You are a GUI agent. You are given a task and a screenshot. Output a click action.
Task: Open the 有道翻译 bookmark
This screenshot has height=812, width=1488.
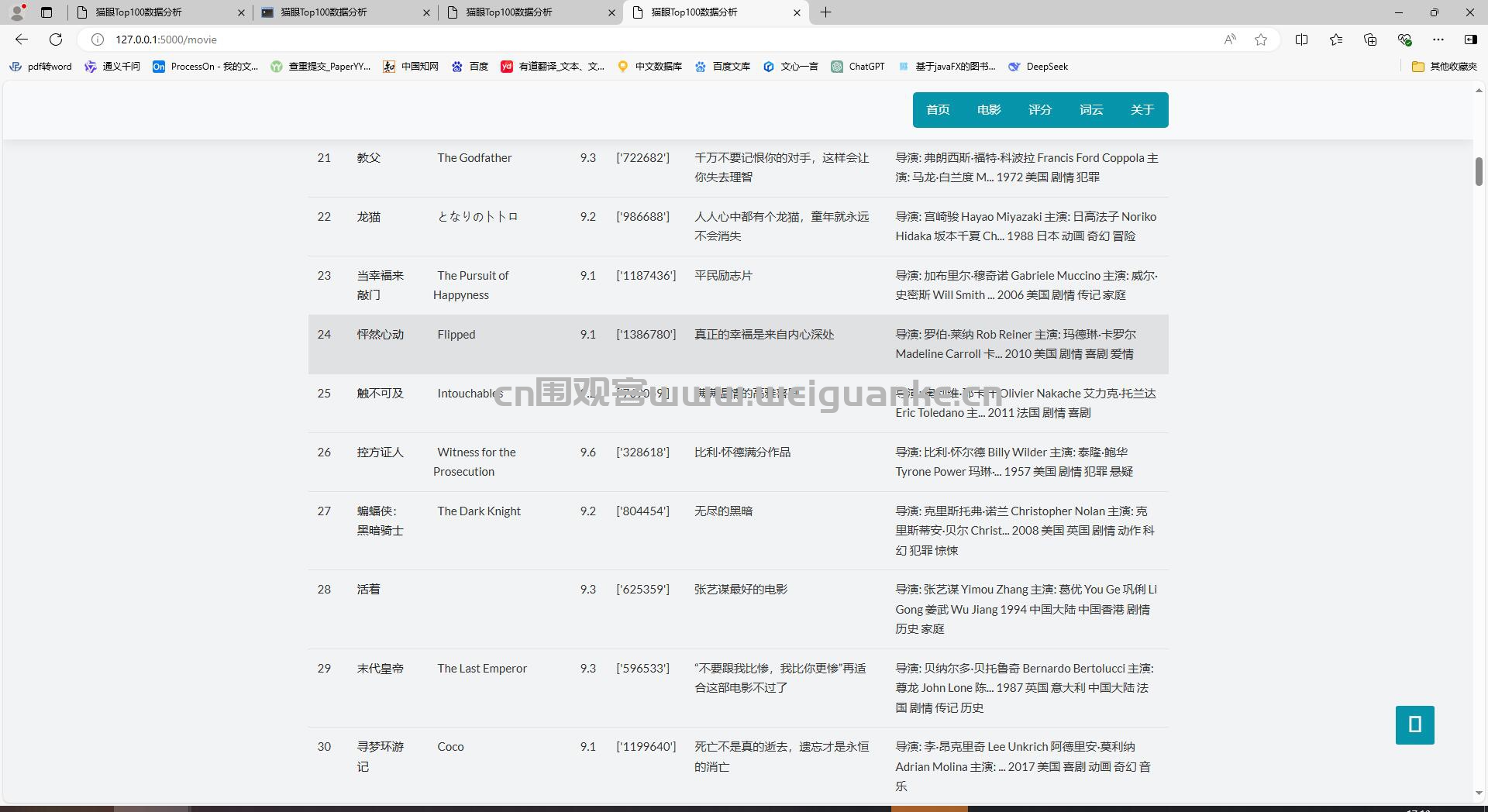click(553, 67)
